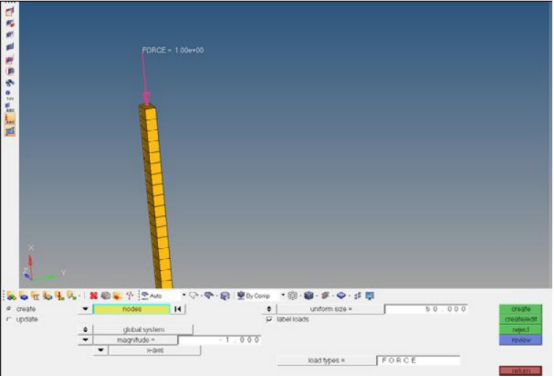
Task: Click the blue review button
Action: (x=520, y=340)
